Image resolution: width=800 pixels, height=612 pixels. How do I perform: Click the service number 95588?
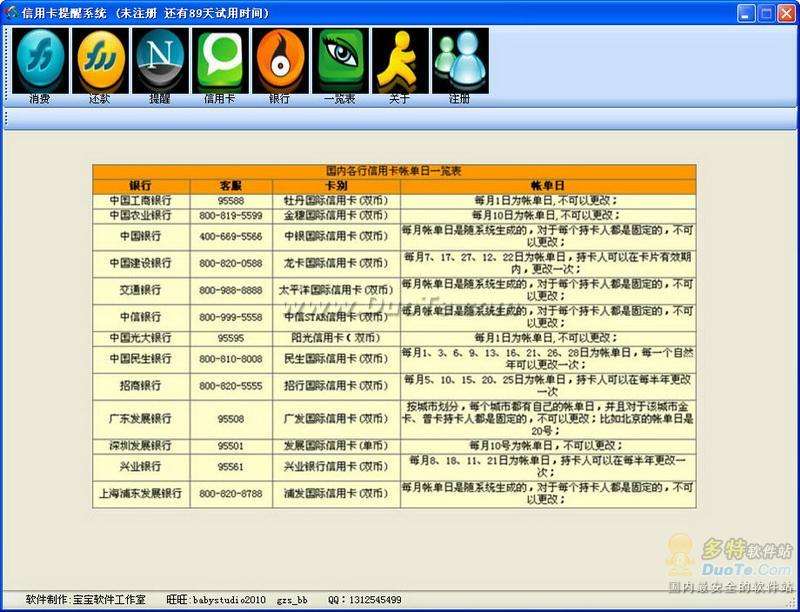231,201
